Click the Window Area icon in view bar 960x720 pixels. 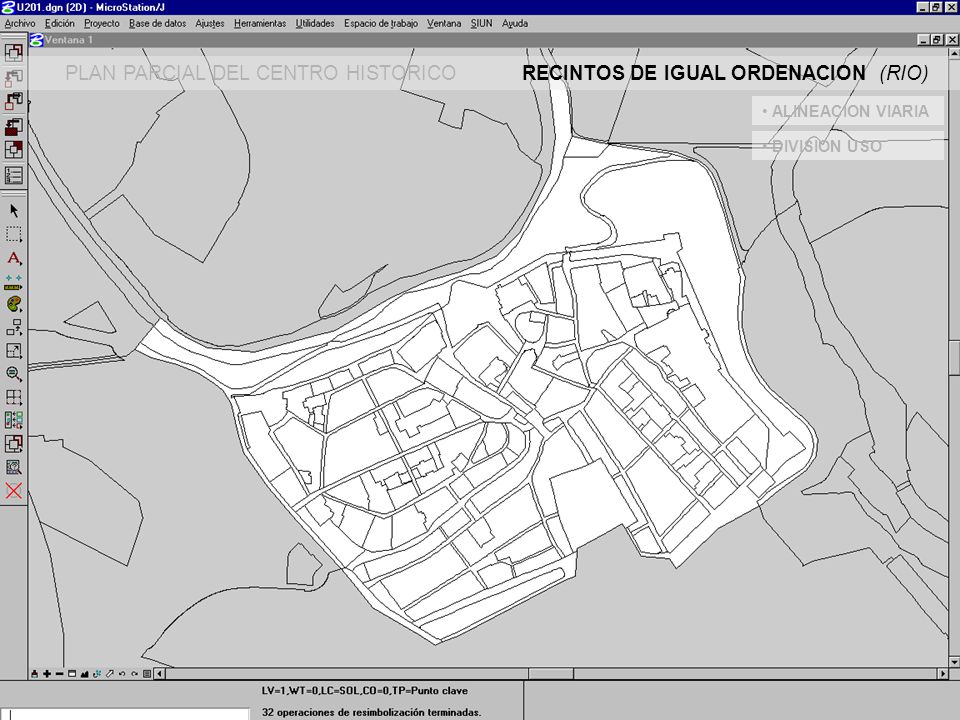click(72, 674)
